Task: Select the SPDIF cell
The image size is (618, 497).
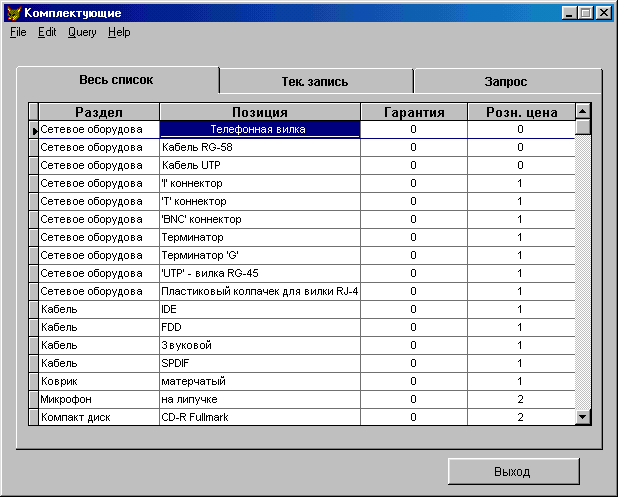Action: 260,363
